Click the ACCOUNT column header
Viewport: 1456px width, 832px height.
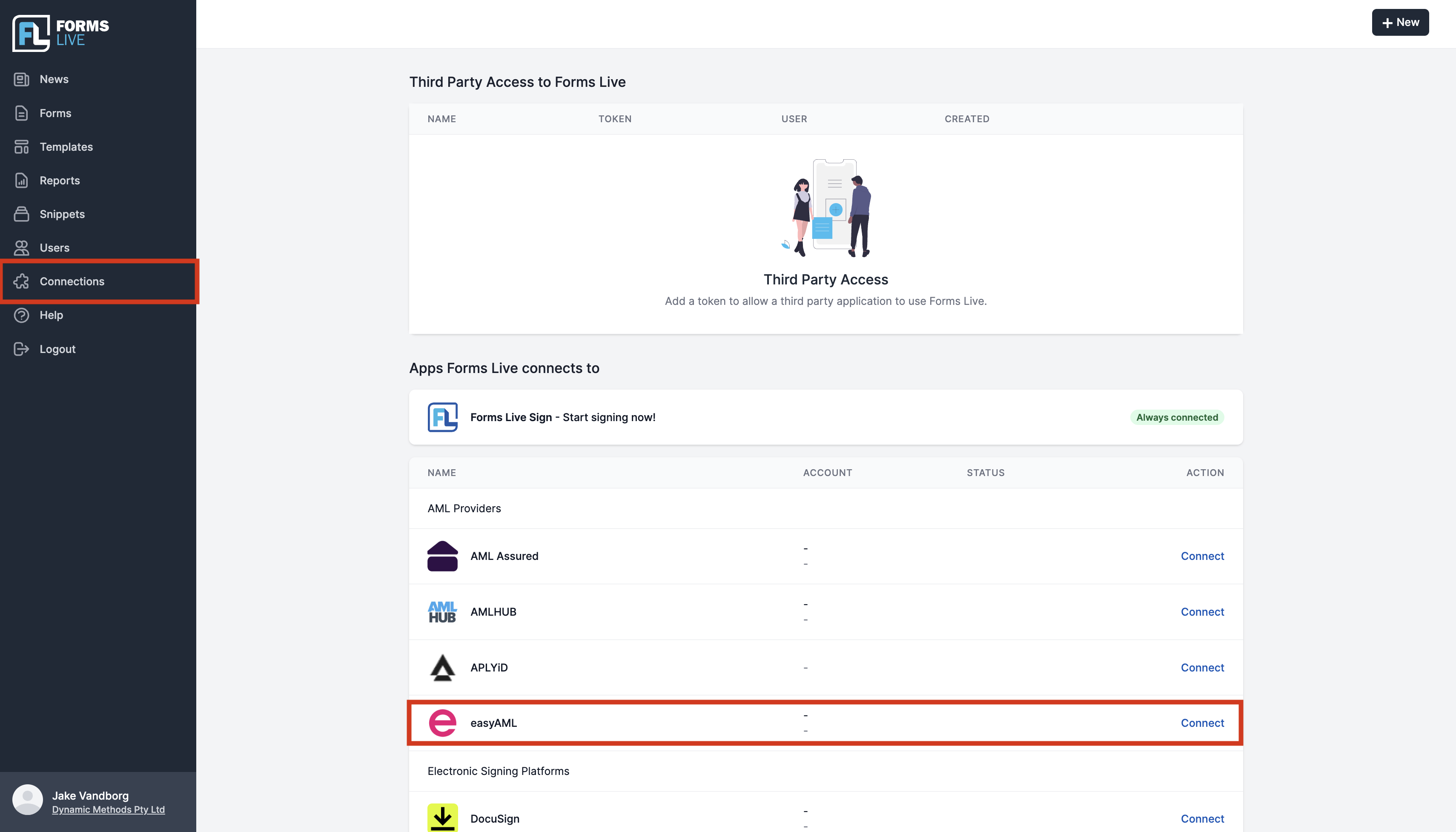827,473
